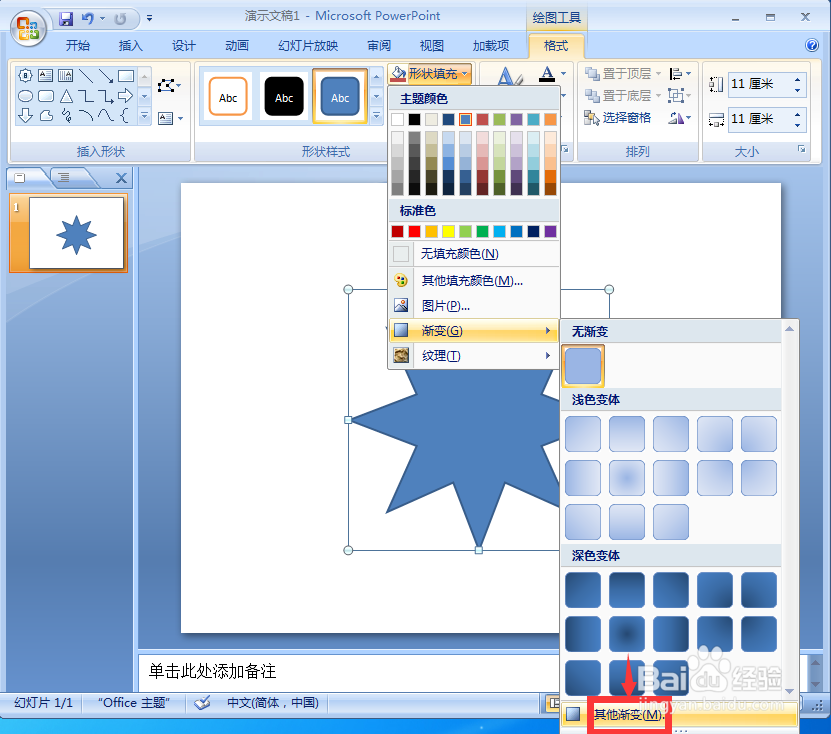Select the 格式 drawing tools tab
Image resolution: width=831 pixels, height=734 pixels.
(556, 46)
